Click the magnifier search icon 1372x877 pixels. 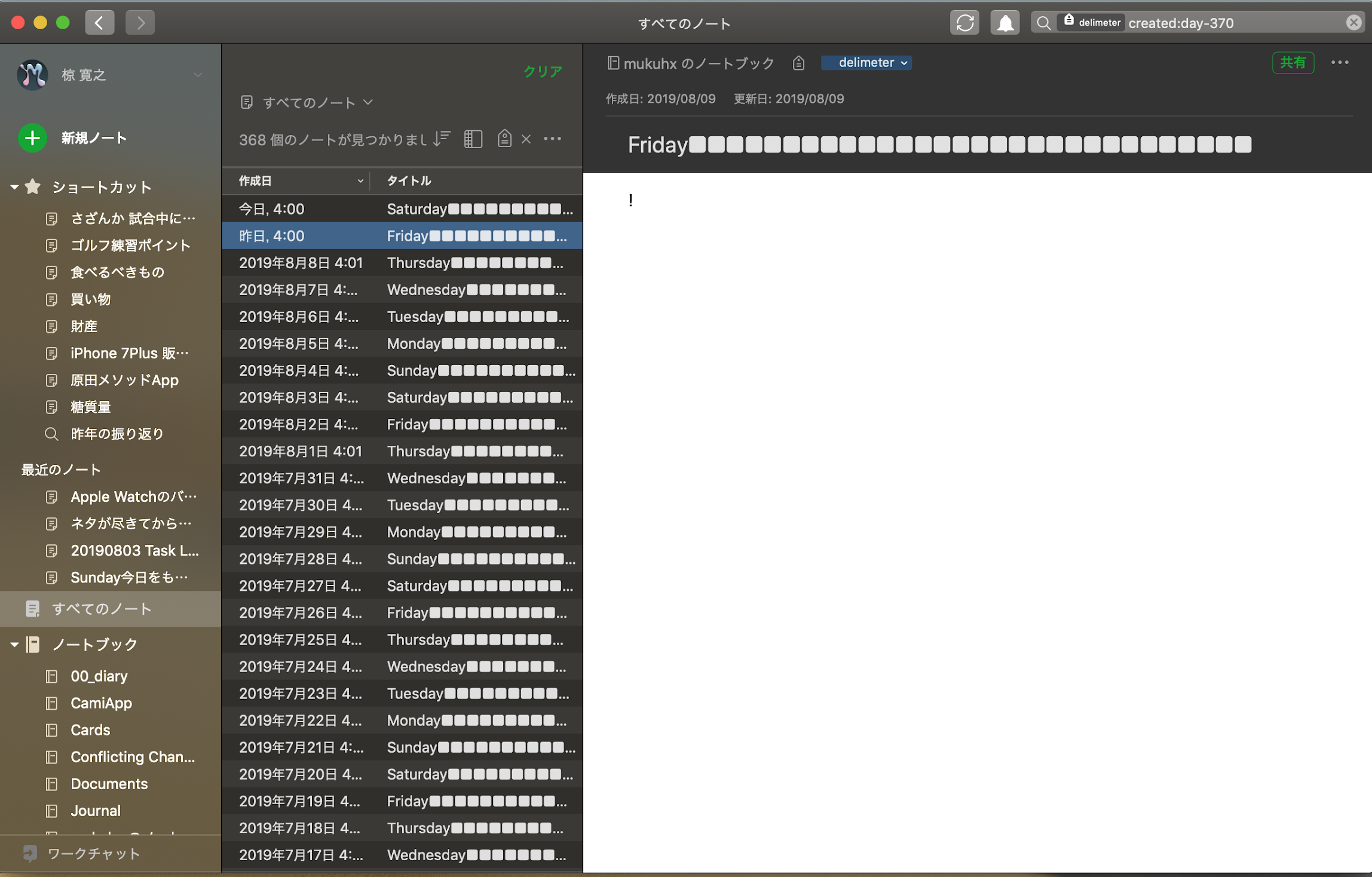click(1043, 23)
